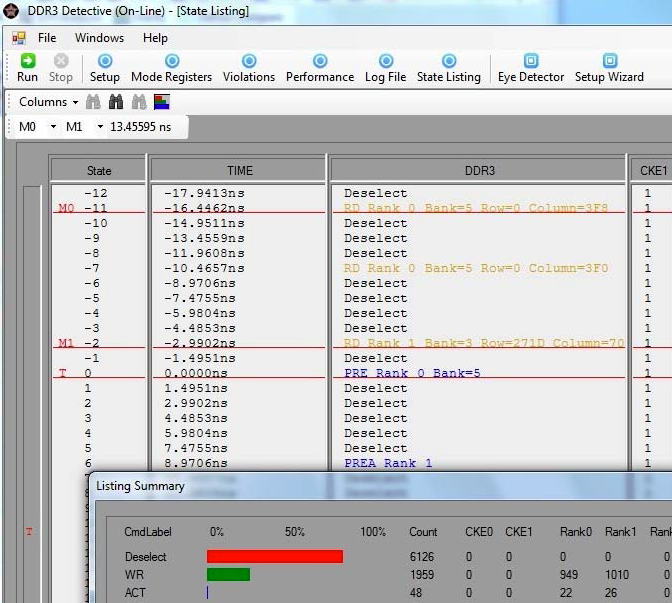
Task: Click the Rank0 header in Listing Summary
Action: pyautogui.click(x=576, y=532)
